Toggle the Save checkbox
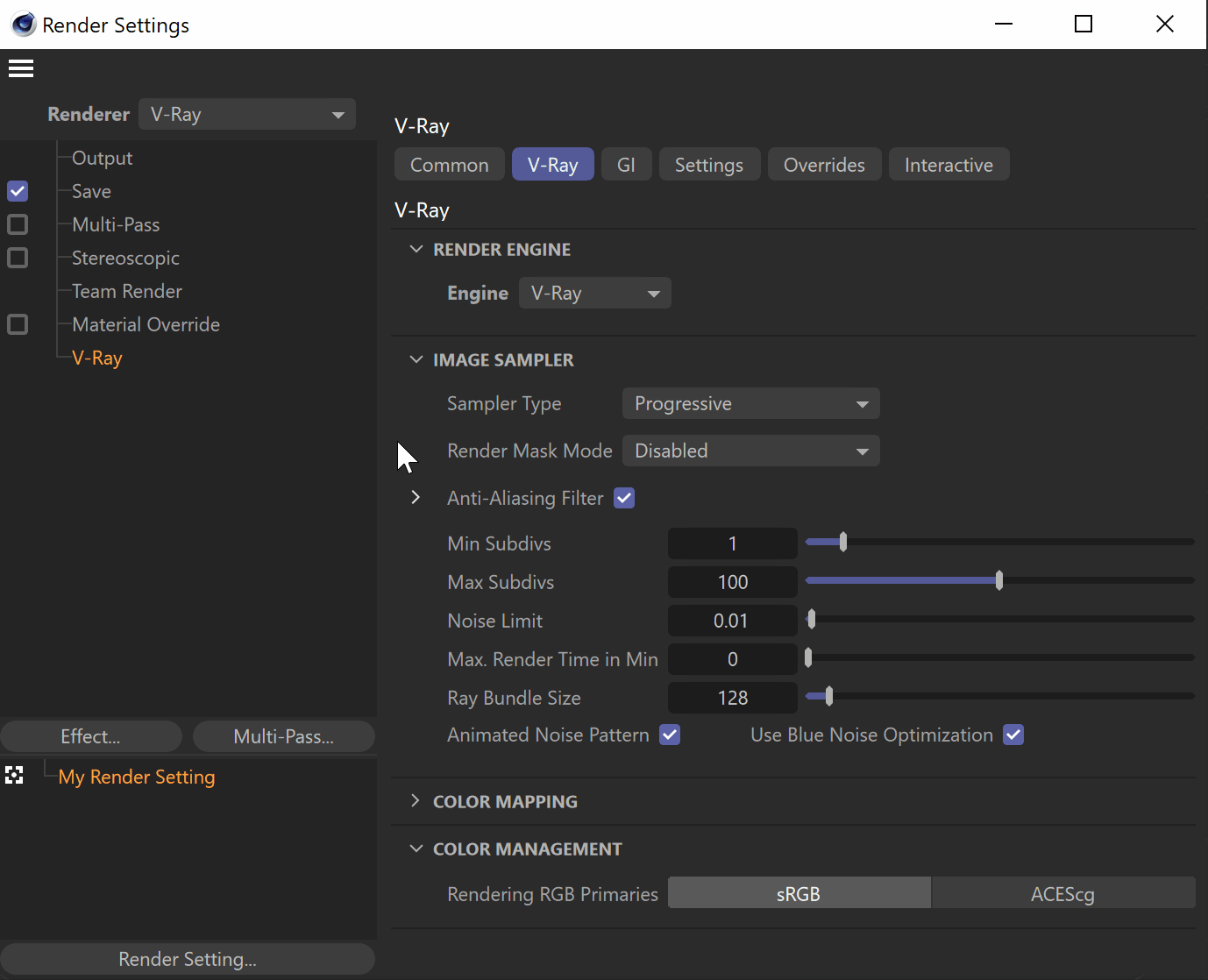 18,191
